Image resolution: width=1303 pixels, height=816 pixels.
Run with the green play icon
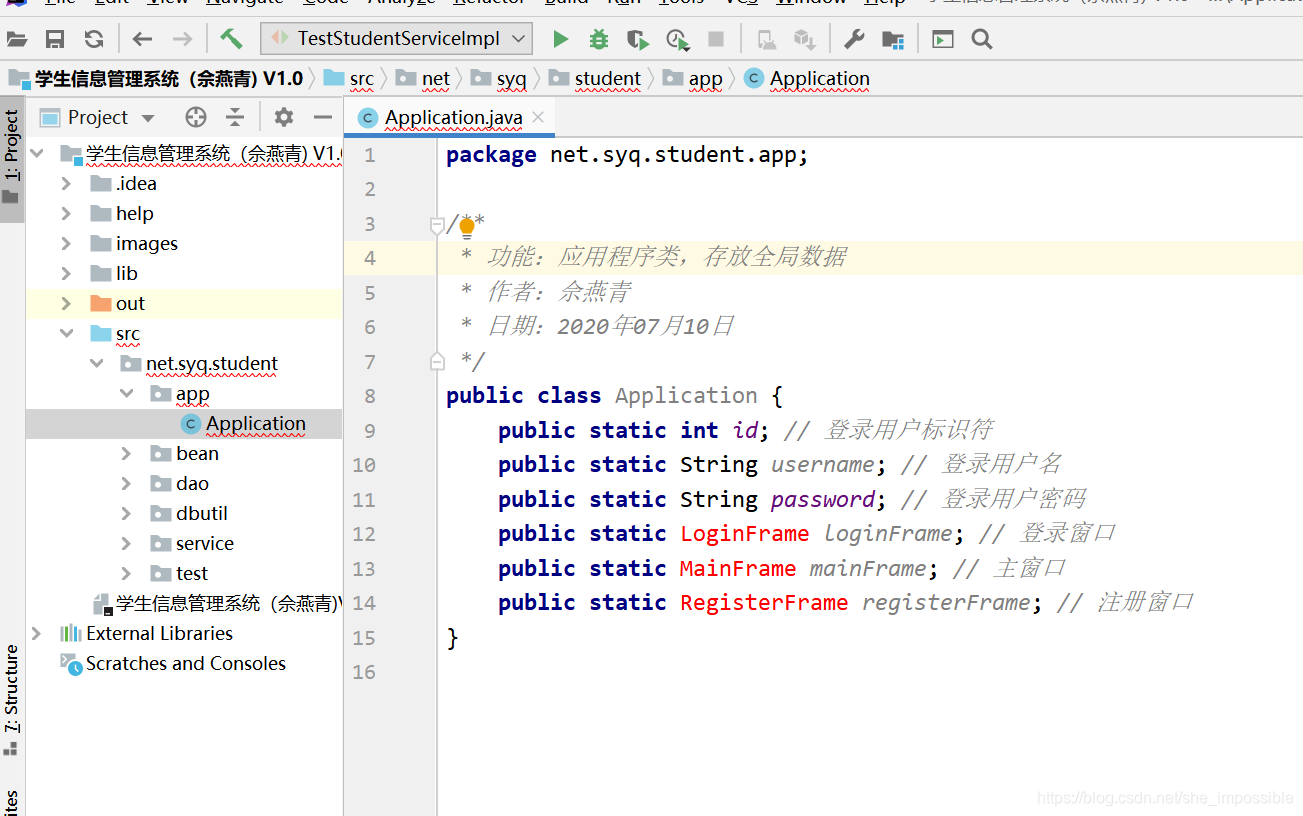click(560, 40)
